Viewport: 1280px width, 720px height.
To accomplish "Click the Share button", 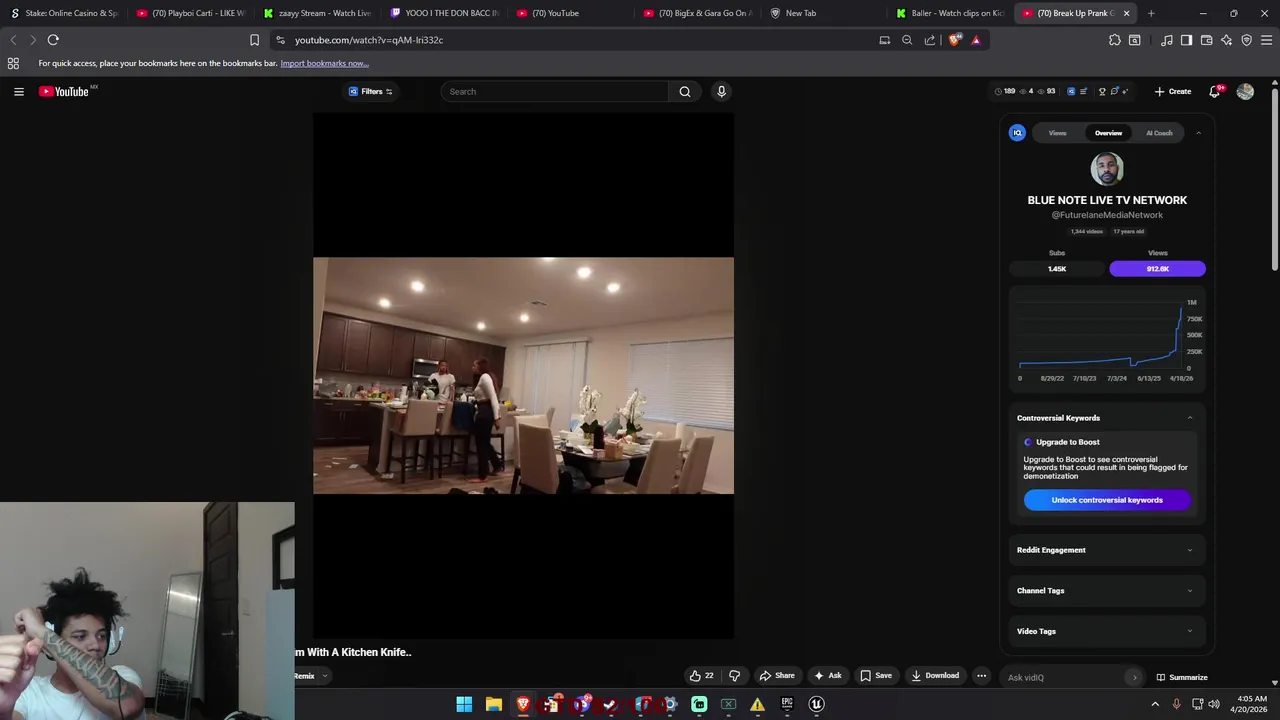I will [776, 676].
